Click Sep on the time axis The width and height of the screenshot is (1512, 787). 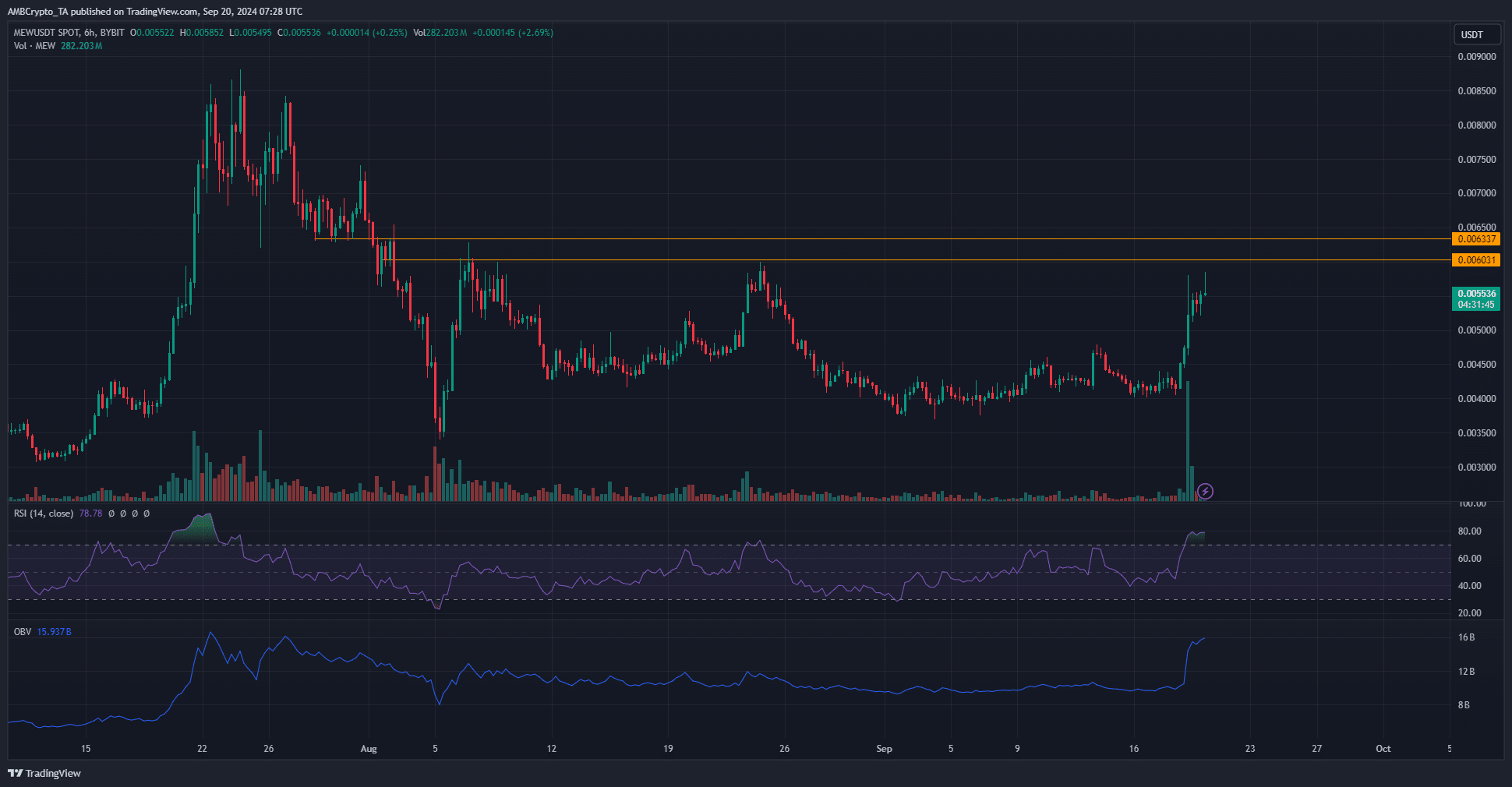click(x=884, y=749)
